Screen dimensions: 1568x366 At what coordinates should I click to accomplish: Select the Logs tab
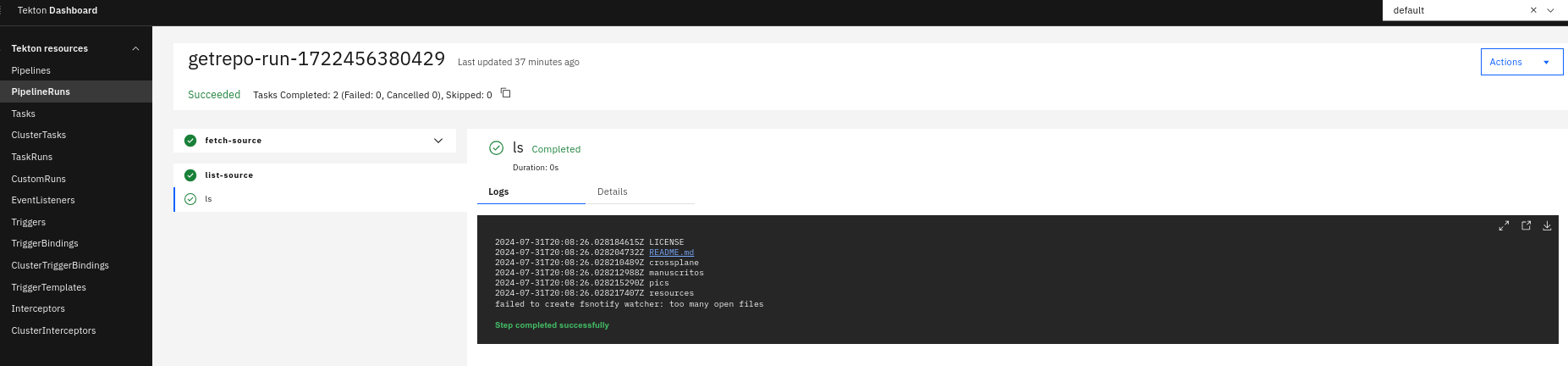(498, 191)
